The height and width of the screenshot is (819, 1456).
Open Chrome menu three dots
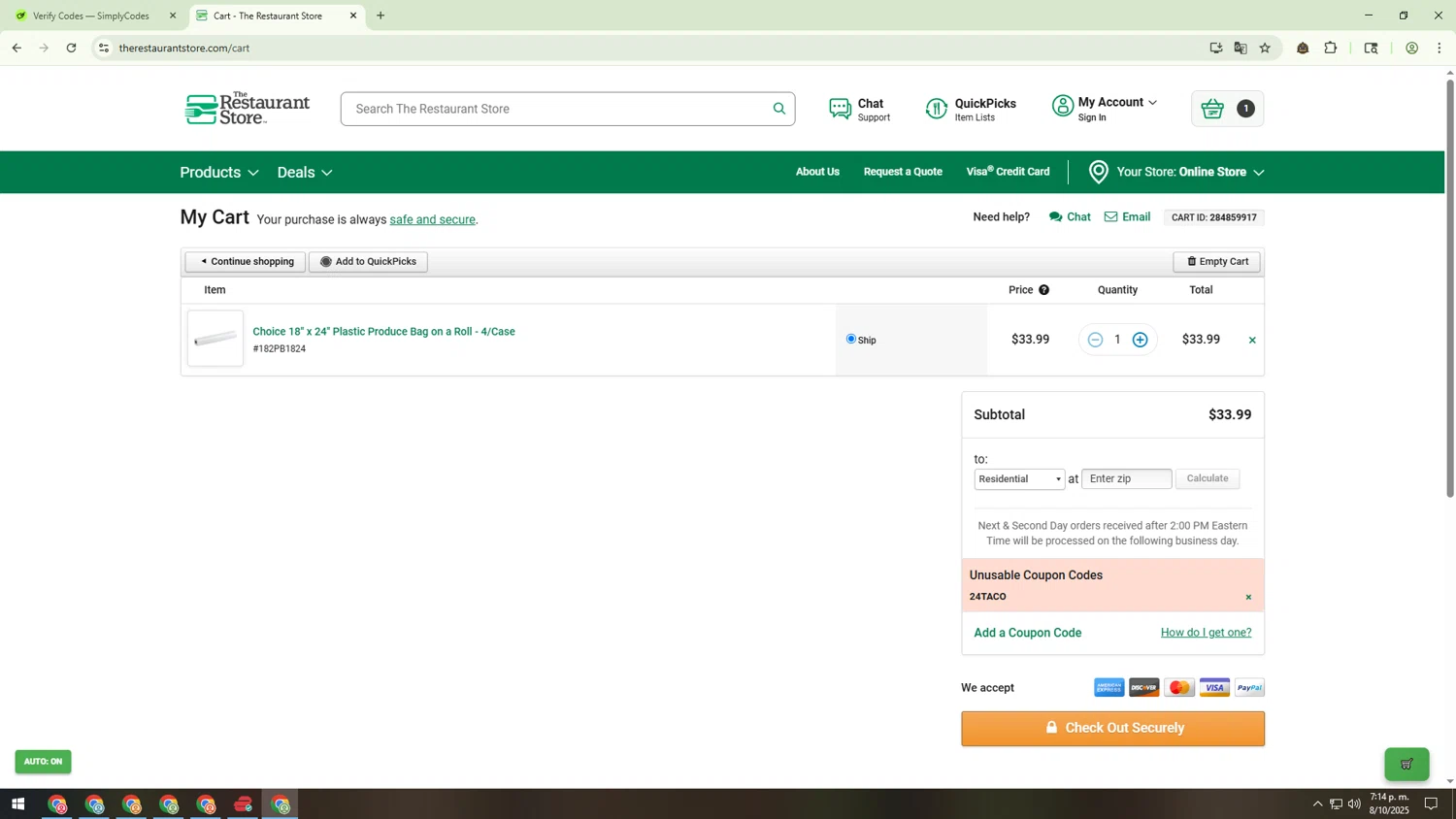[x=1439, y=48]
